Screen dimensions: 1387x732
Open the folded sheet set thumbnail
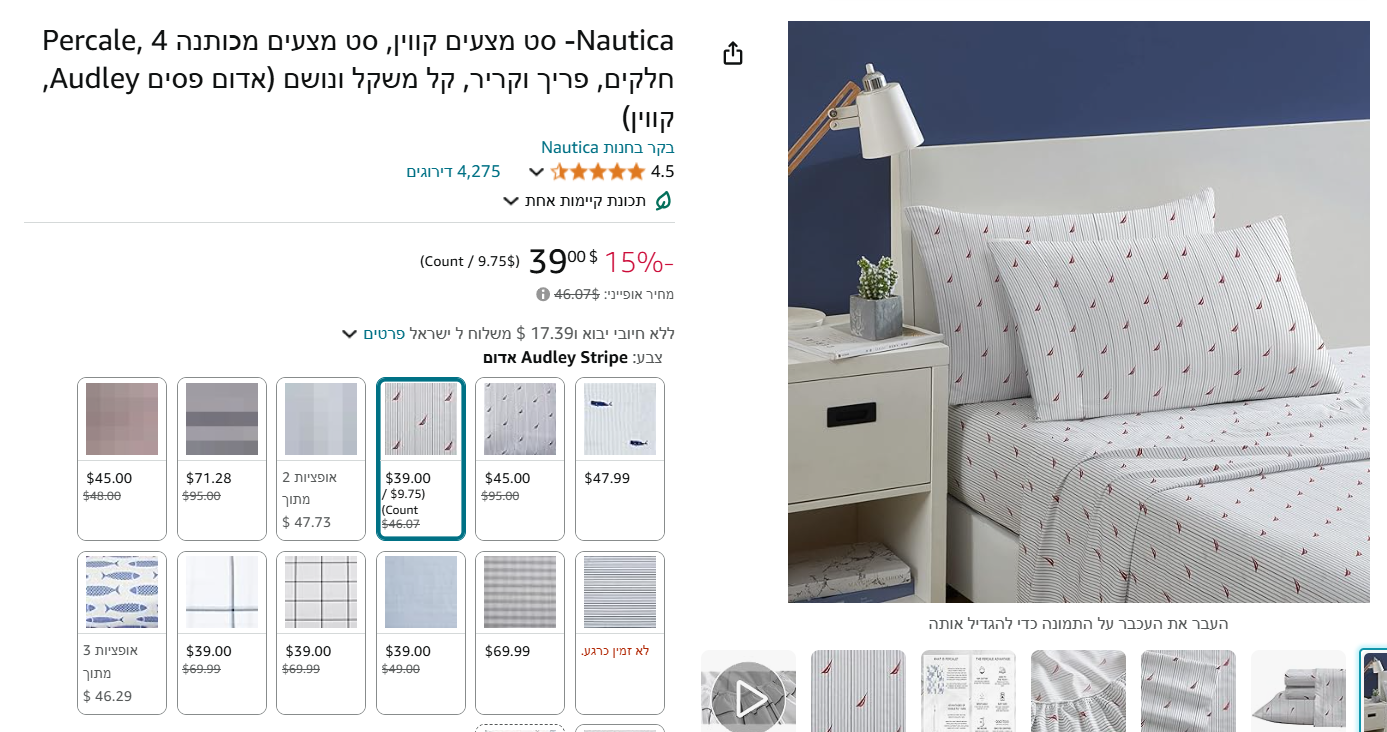[x=1298, y=691]
